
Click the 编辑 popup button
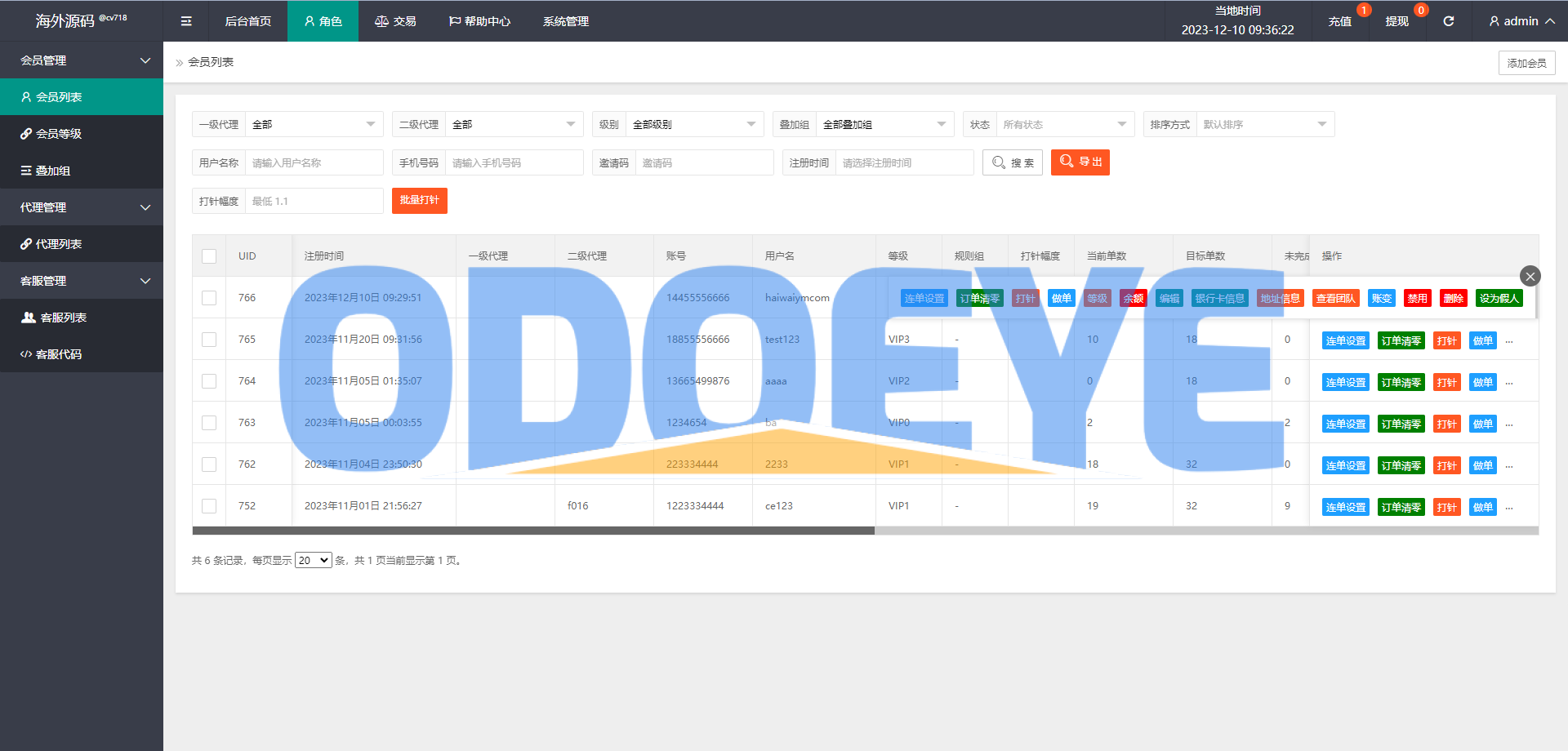1169,298
